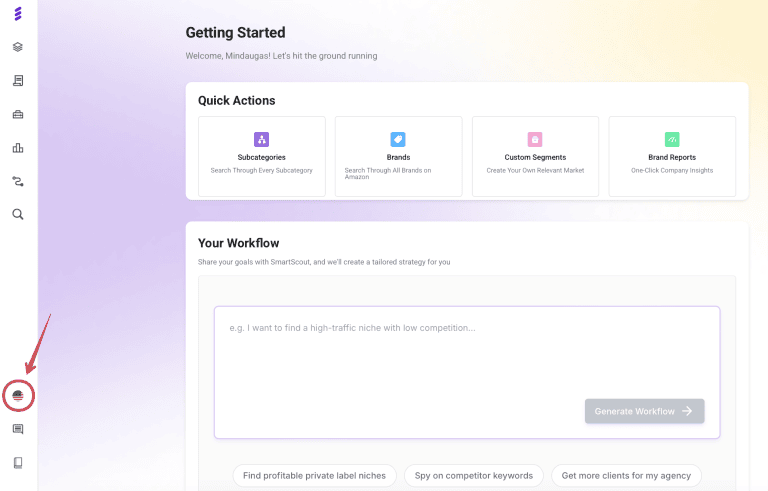This screenshot has height=491, width=768.
Task: Open the bar chart sidebar icon
Action: point(18,148)
